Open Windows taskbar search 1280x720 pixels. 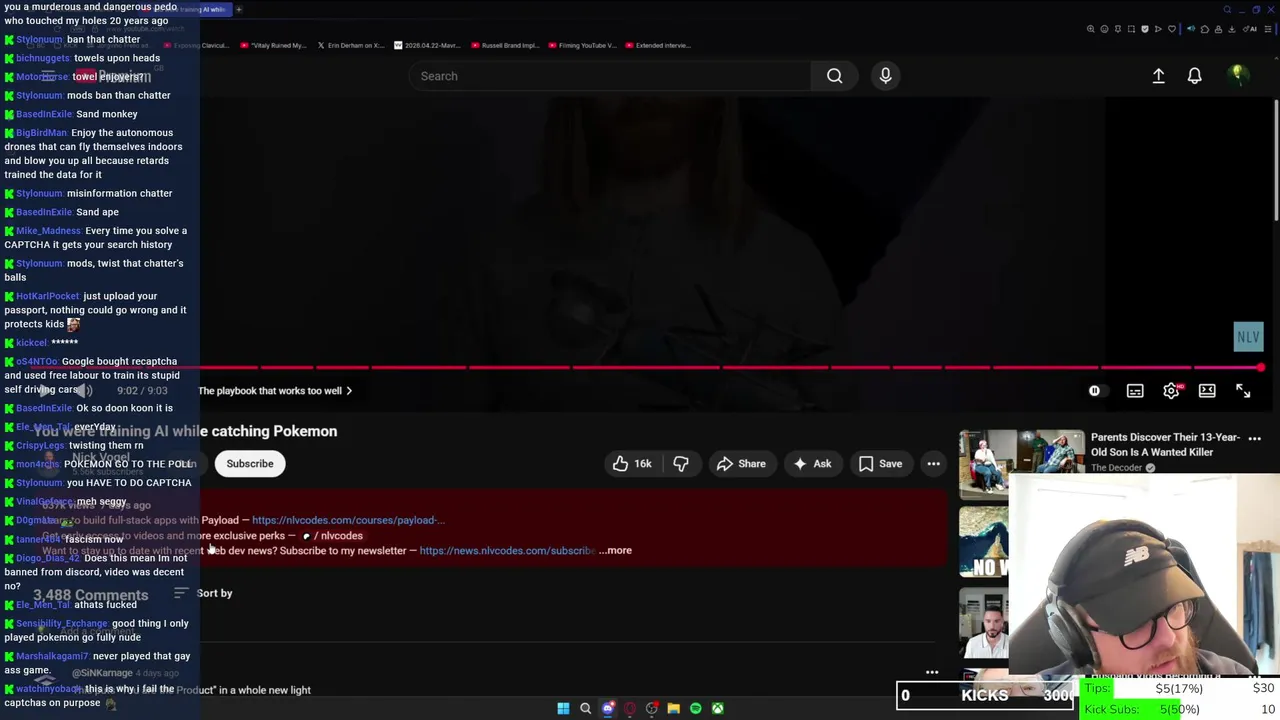(585, 708)
